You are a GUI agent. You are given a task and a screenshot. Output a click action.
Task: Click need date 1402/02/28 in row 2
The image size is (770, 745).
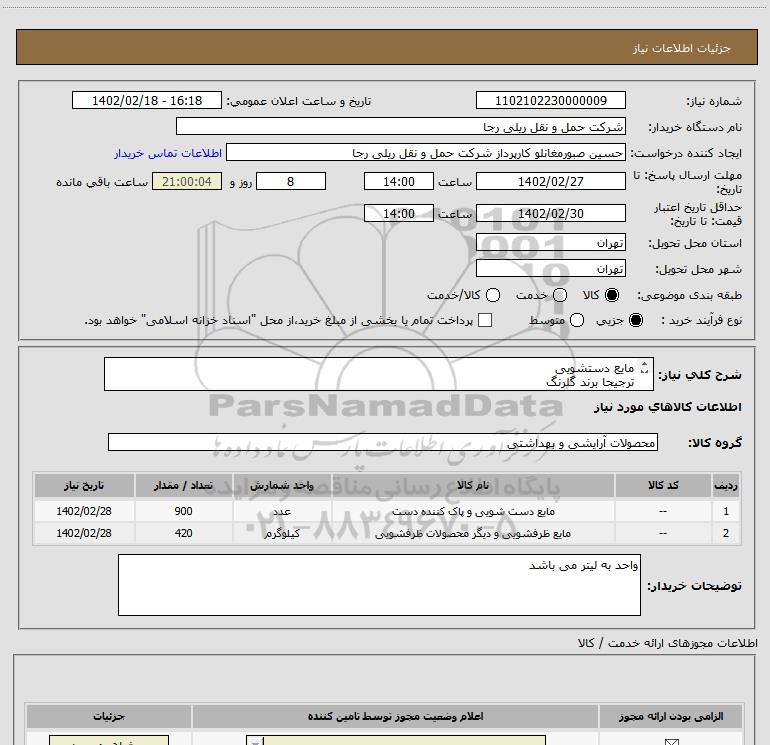[84, 533]
